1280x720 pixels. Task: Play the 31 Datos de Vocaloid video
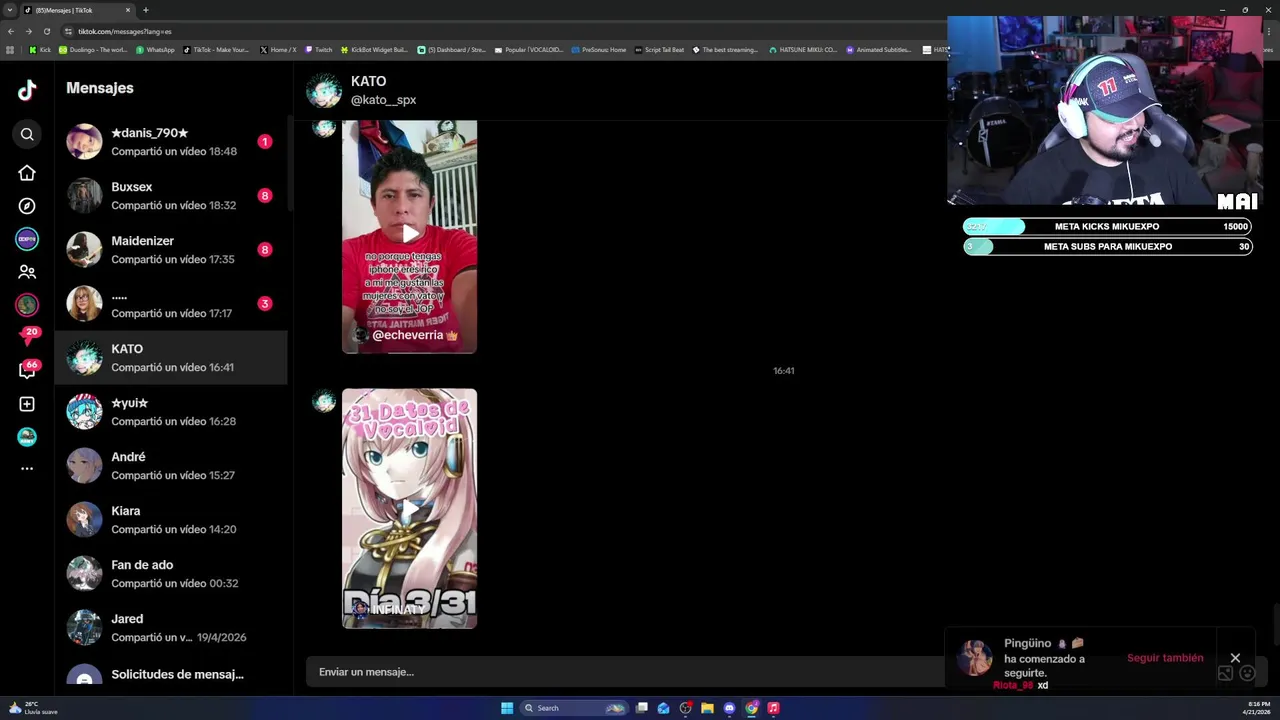pyautogui.click(x=410, y=508)
